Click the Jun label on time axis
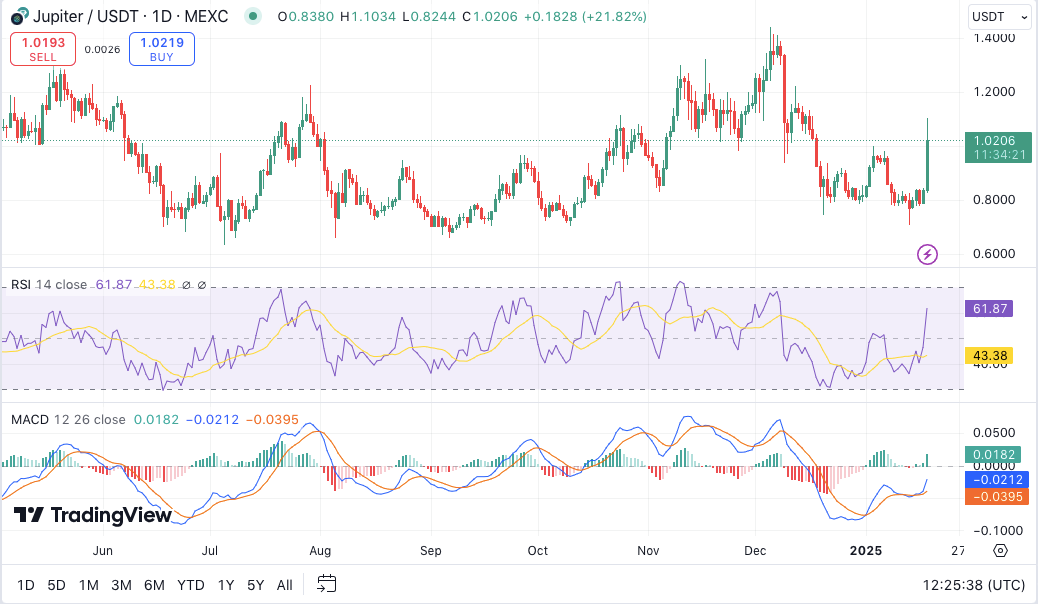1038x604 pixels. pos(103,550)
